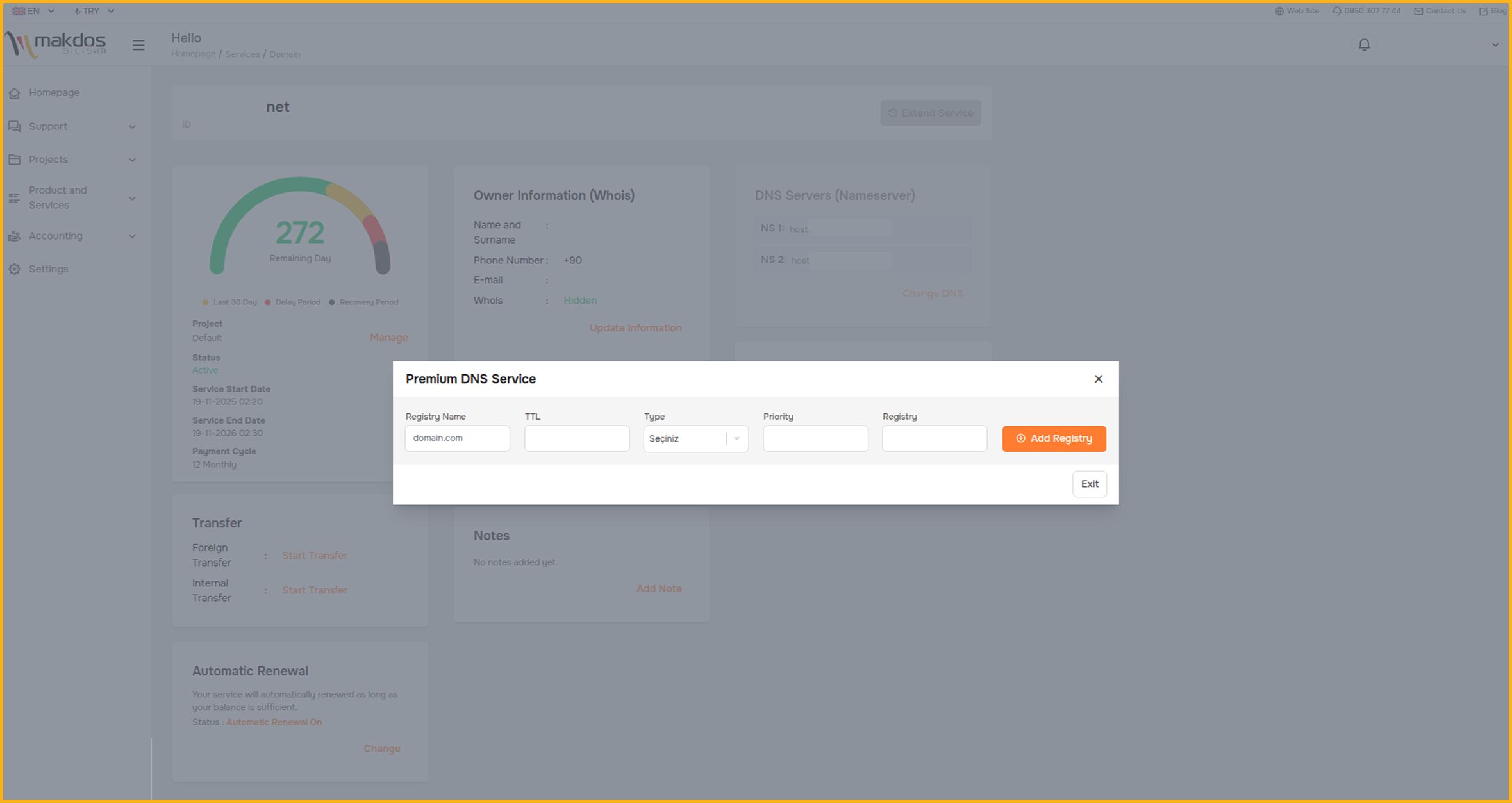This screenshot has height=803, width=1512.
Task: Click Add Registry in the dialog
Action: click(1054, 438)
